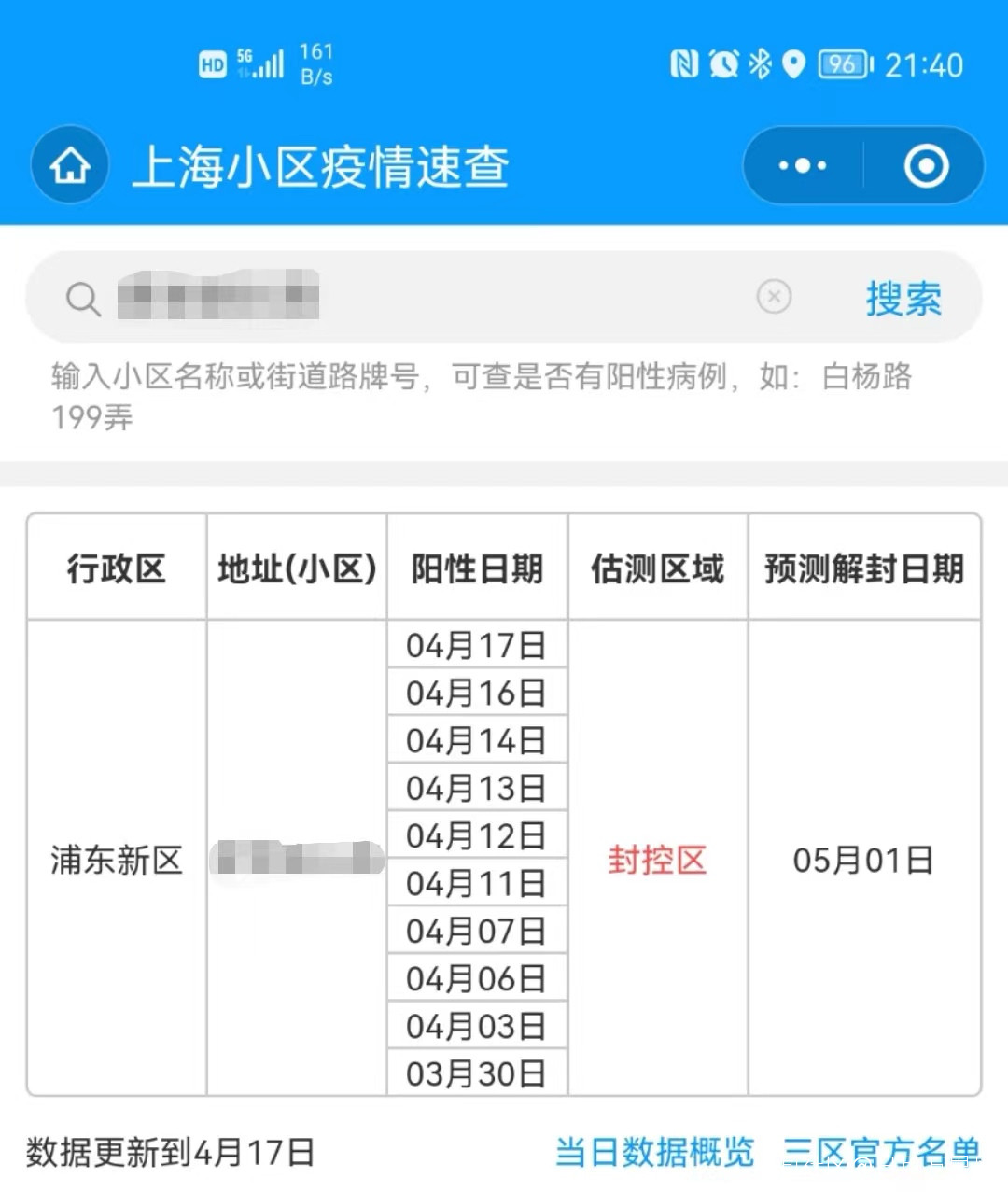The height and width of the screenshot is (1192, 1008).
Task: Tap the 浦东新区 district cell
Action: click(116, 860)
